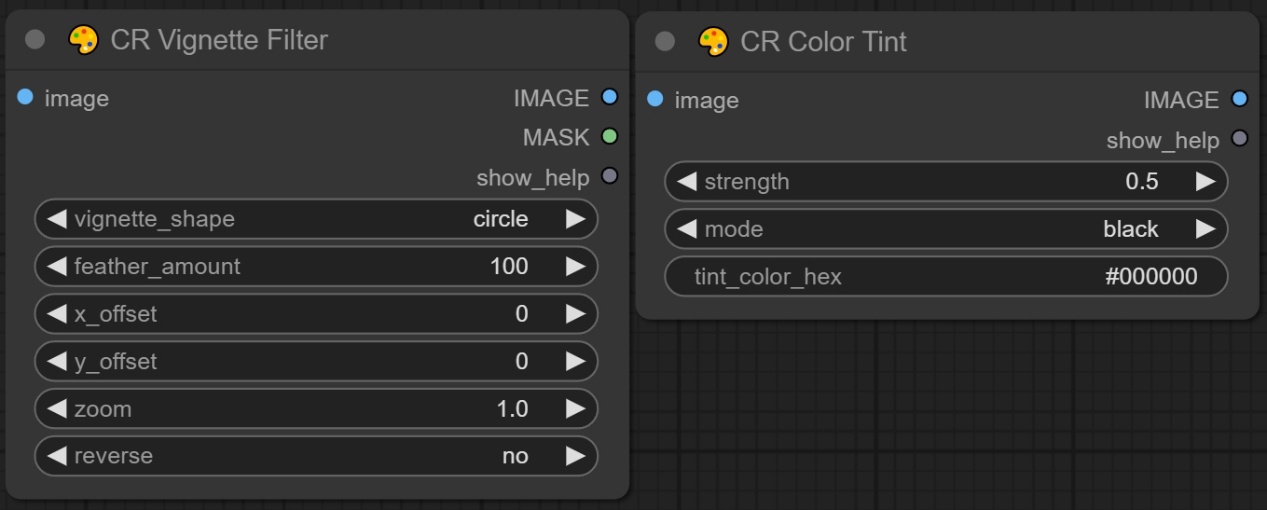Toggle collapse dot on CR Vignette Filter node
This screenshot has width=1267, height=510.
tap(36, 41)
